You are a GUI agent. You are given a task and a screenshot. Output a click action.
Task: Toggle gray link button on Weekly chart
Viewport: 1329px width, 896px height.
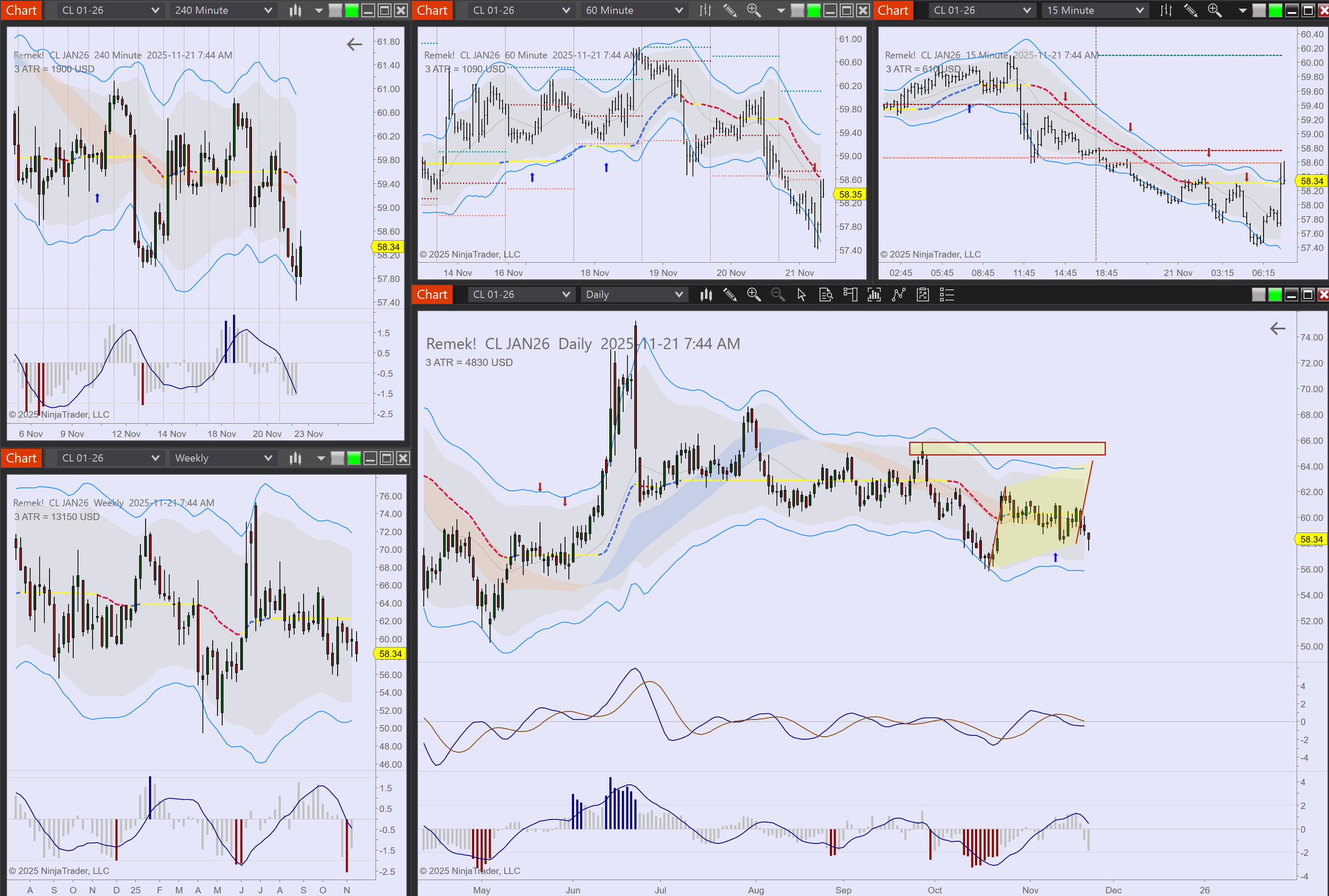pos(338,458)
